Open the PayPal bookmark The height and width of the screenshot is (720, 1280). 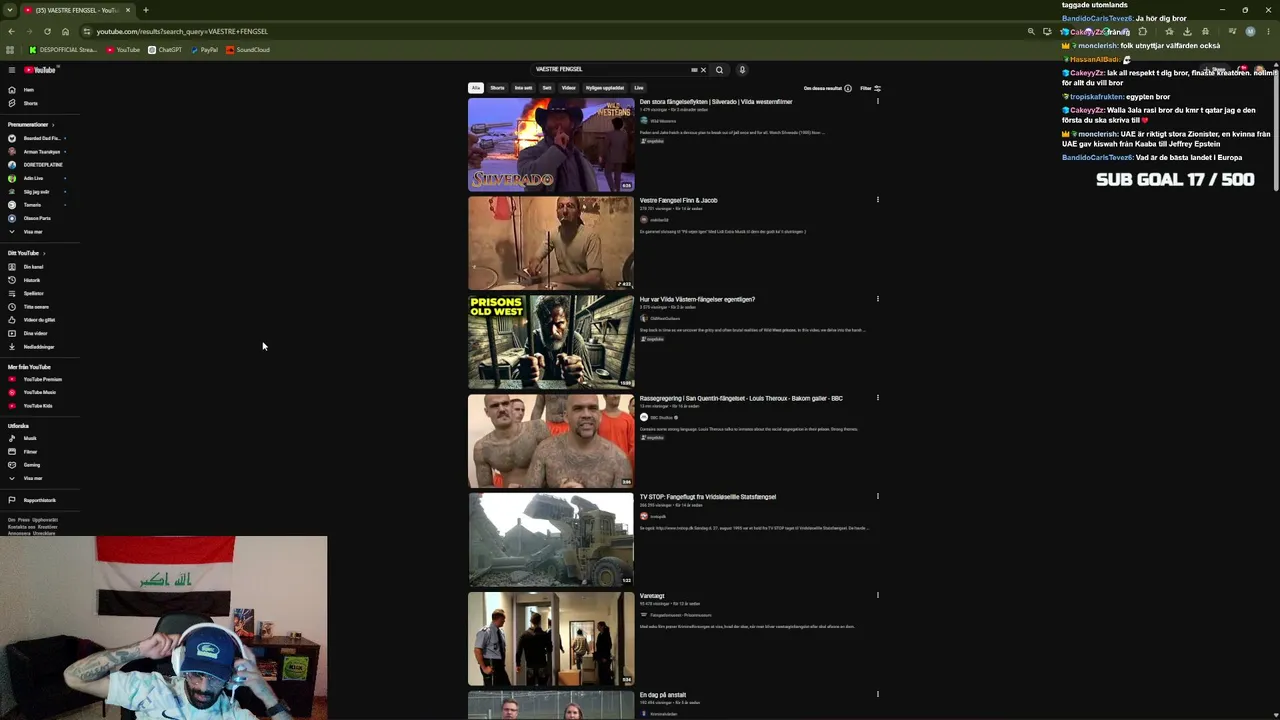(204, 50)
